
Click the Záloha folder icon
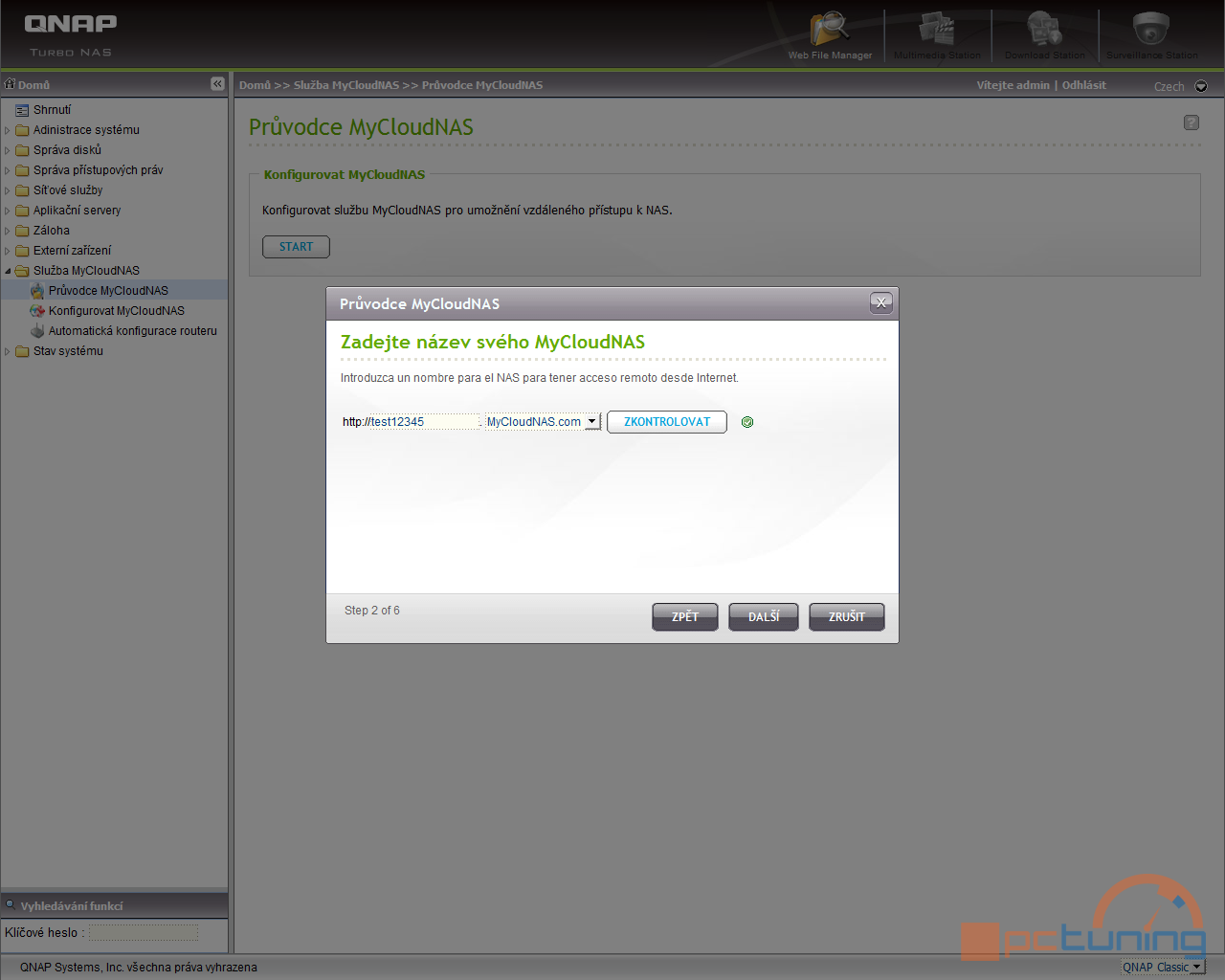tap(22, 231)
